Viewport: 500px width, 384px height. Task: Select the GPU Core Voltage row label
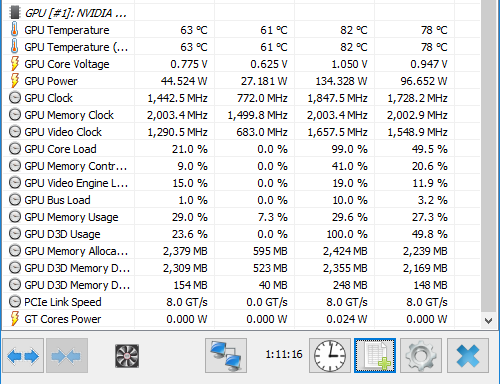[x=67, y=64]
